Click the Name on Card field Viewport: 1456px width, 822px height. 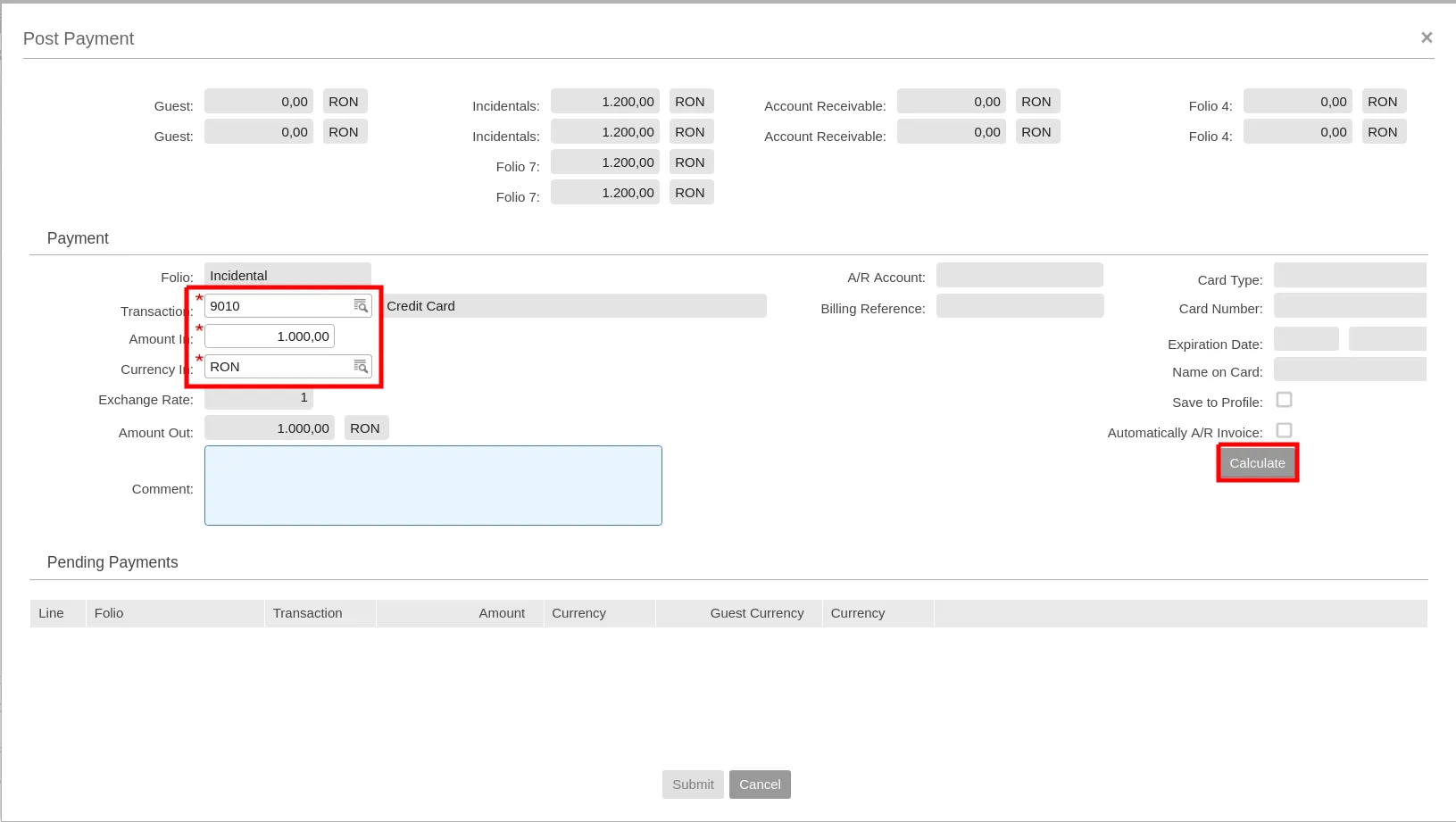tap(1350, 369)
